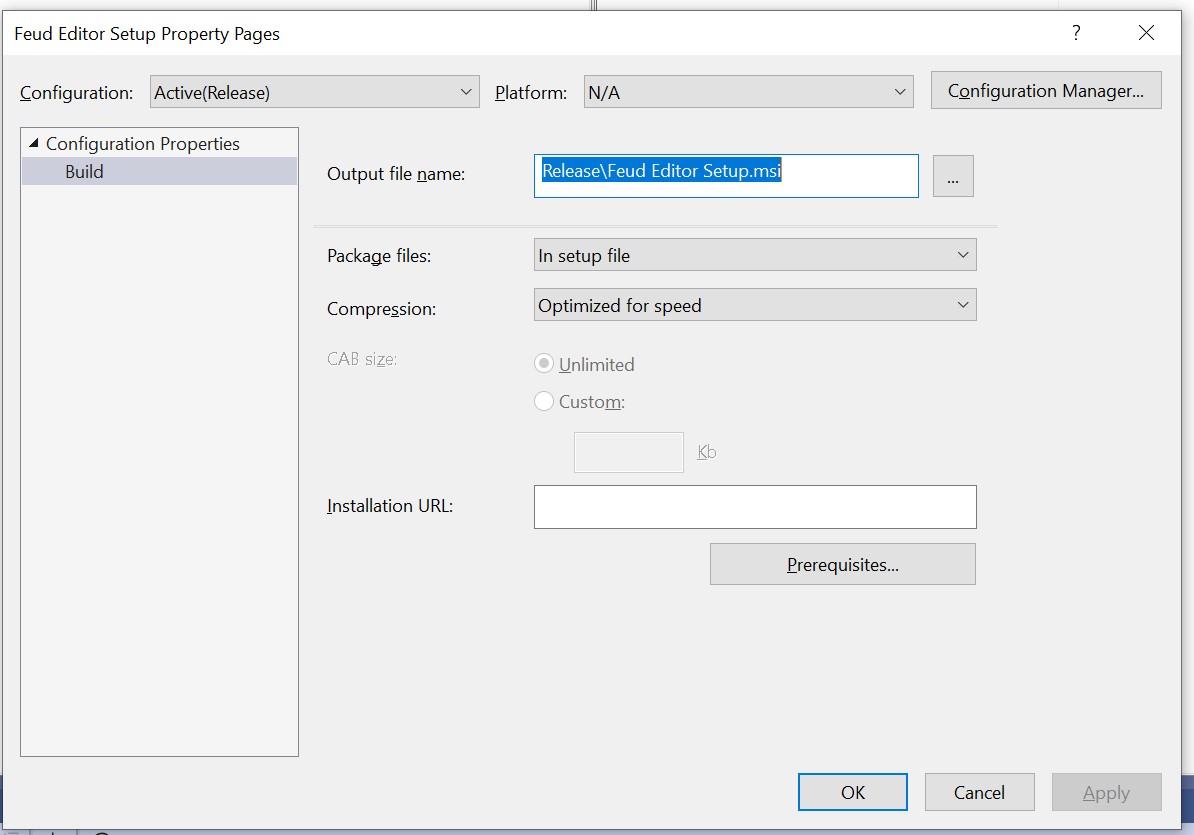Screen dimensions: 1194x835
Task: Click the Configuration Properties label in tree
Action: (x=142, y=143)
